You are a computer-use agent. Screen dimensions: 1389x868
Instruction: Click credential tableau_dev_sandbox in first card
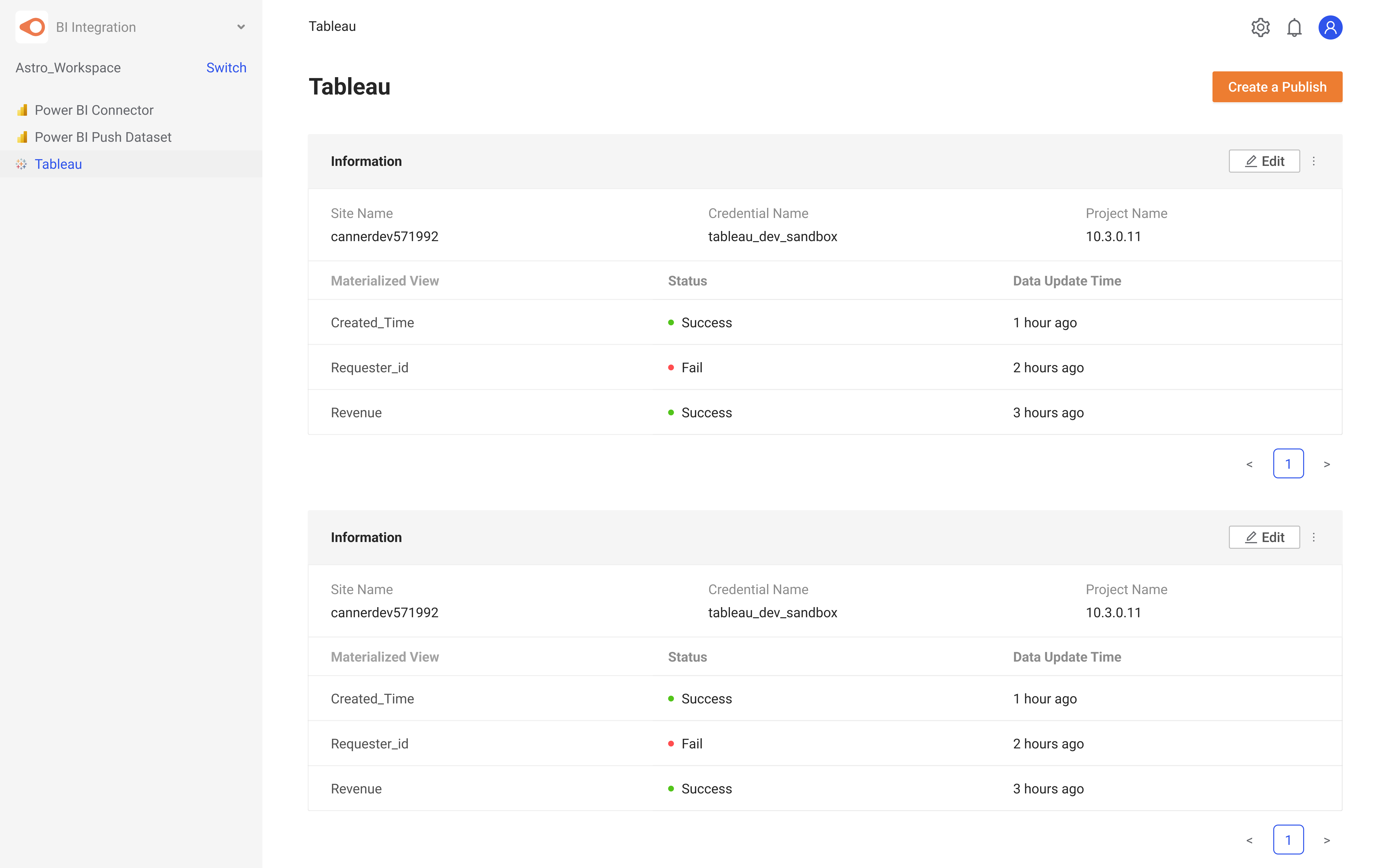pos(773,237)
